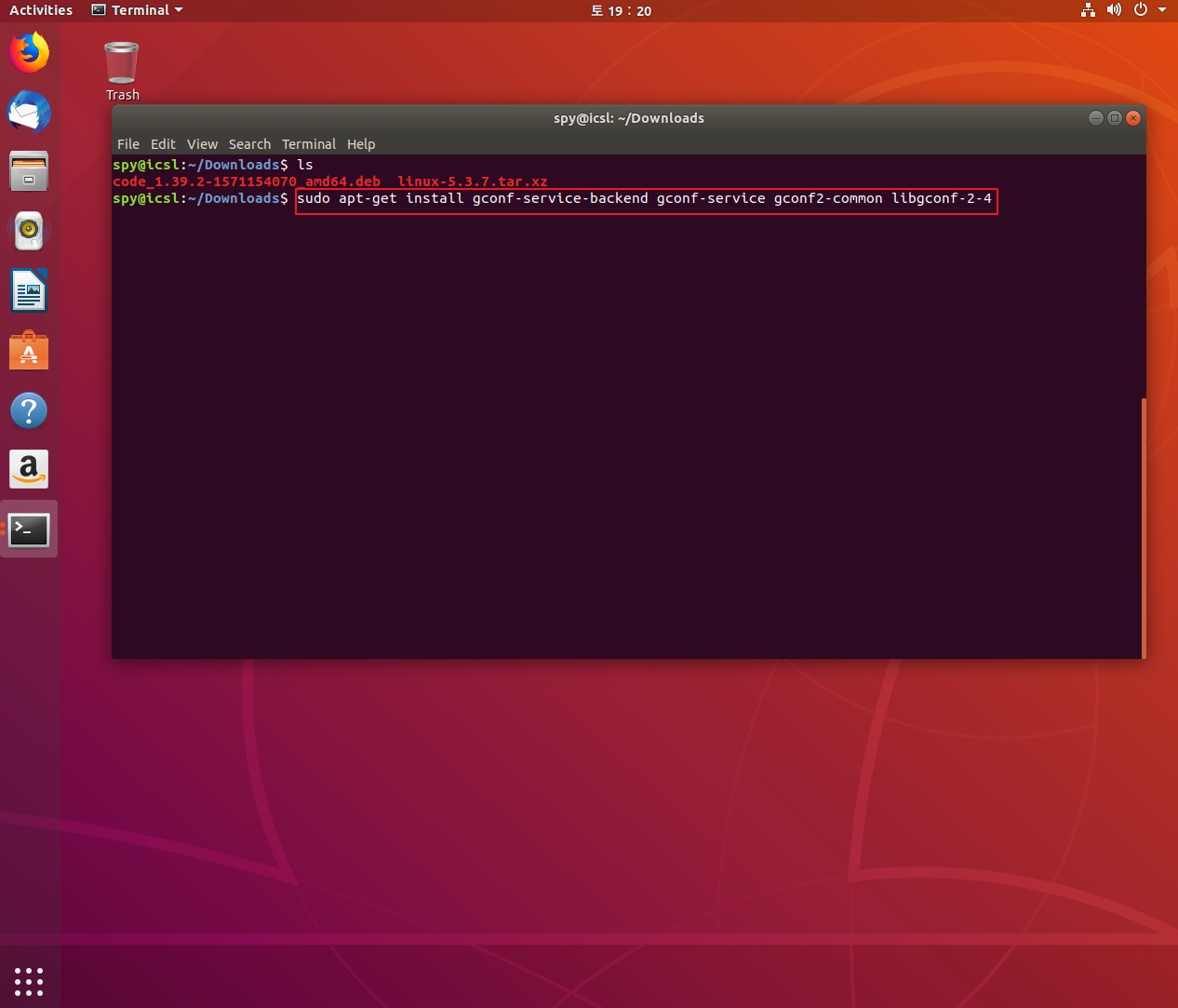Open the Help menu in Terminal
This screenshot has width=1178, height=1008.
click(x=361, y=144)
